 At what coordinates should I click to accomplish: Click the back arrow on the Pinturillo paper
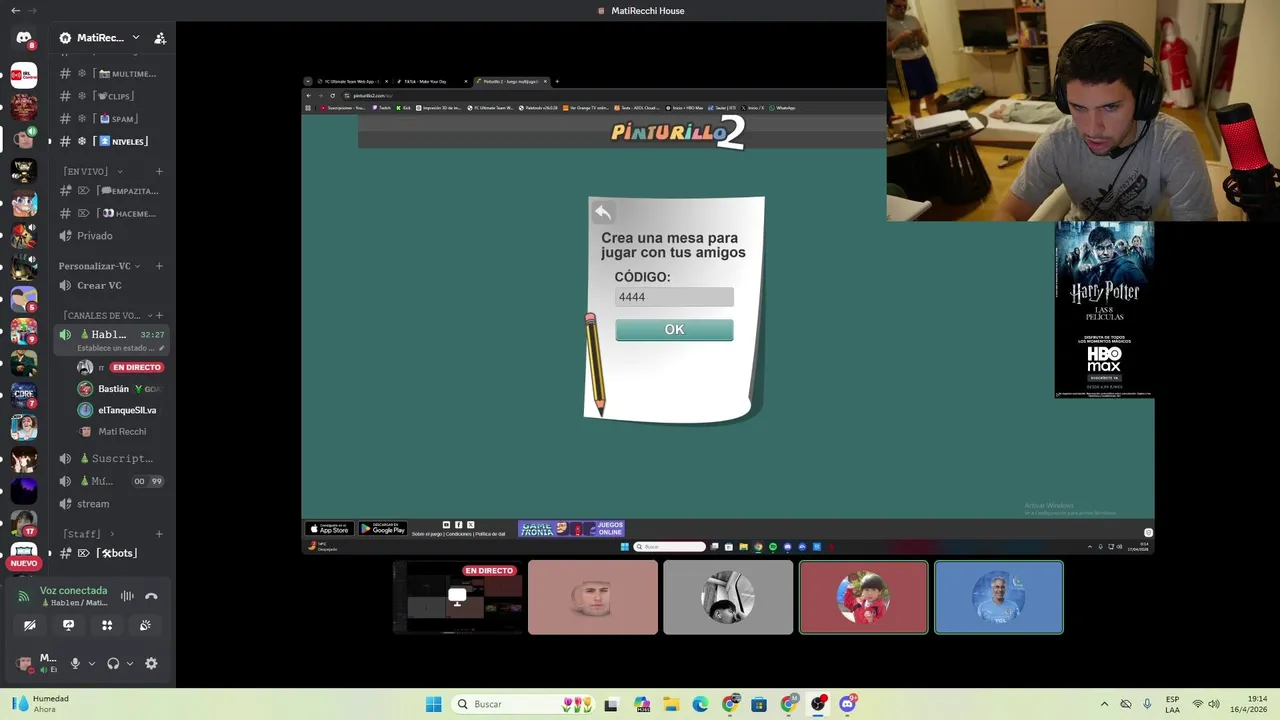coord(602,212)
